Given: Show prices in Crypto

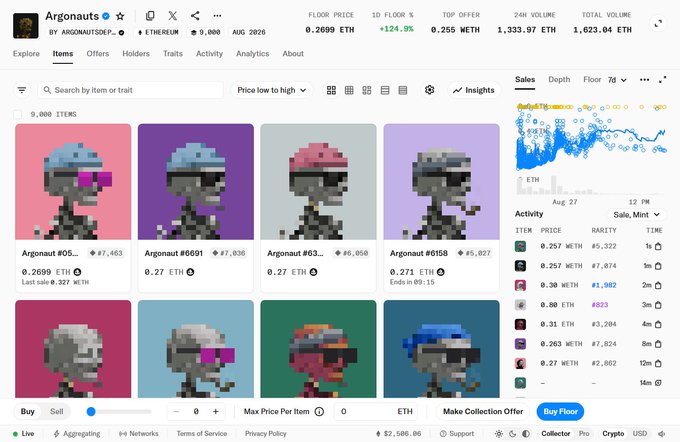Looking at the screenshot, I should pos(613,434).
